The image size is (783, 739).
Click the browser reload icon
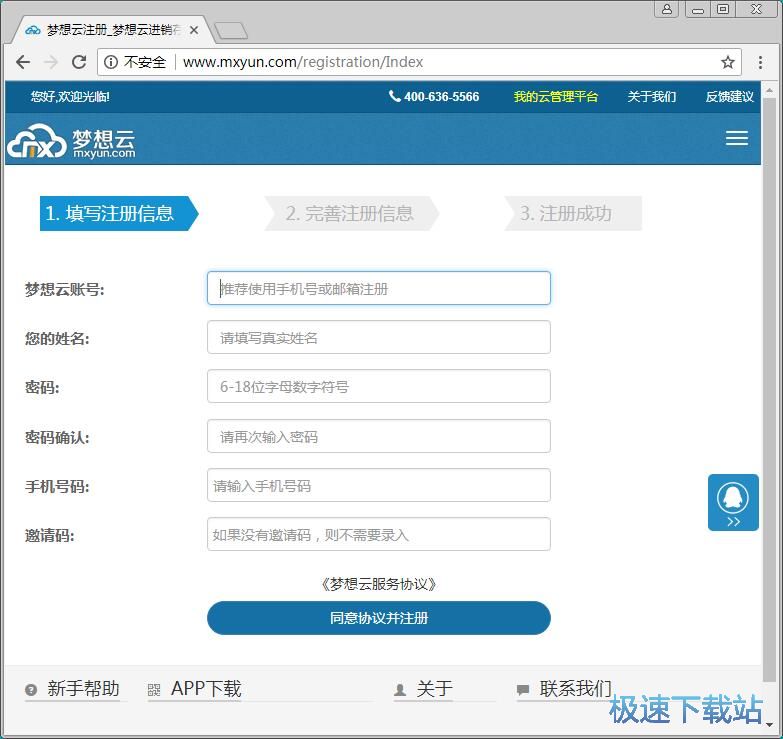click(x=79, y=62)
